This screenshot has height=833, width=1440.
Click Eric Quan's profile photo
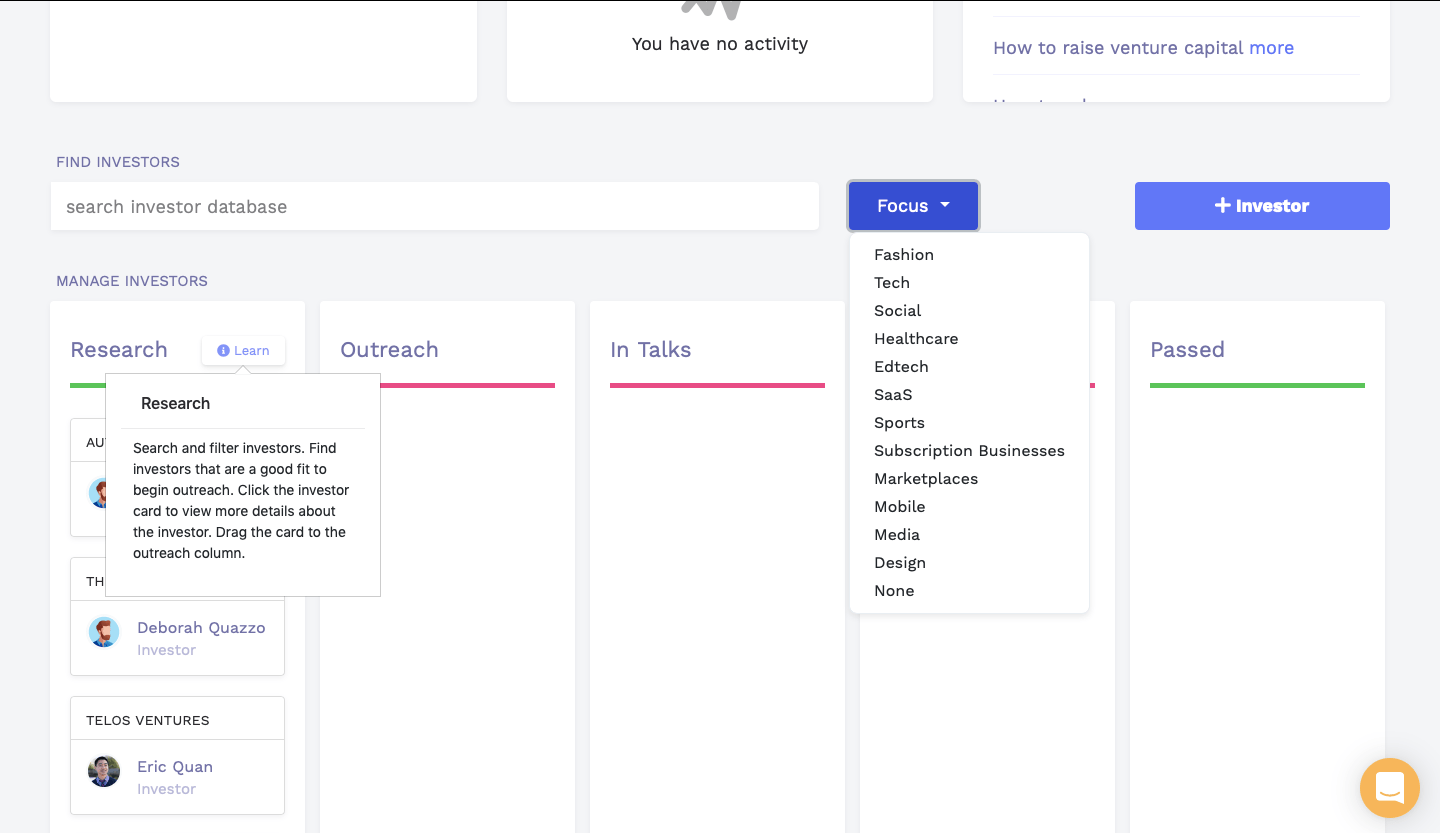[104, 771]
